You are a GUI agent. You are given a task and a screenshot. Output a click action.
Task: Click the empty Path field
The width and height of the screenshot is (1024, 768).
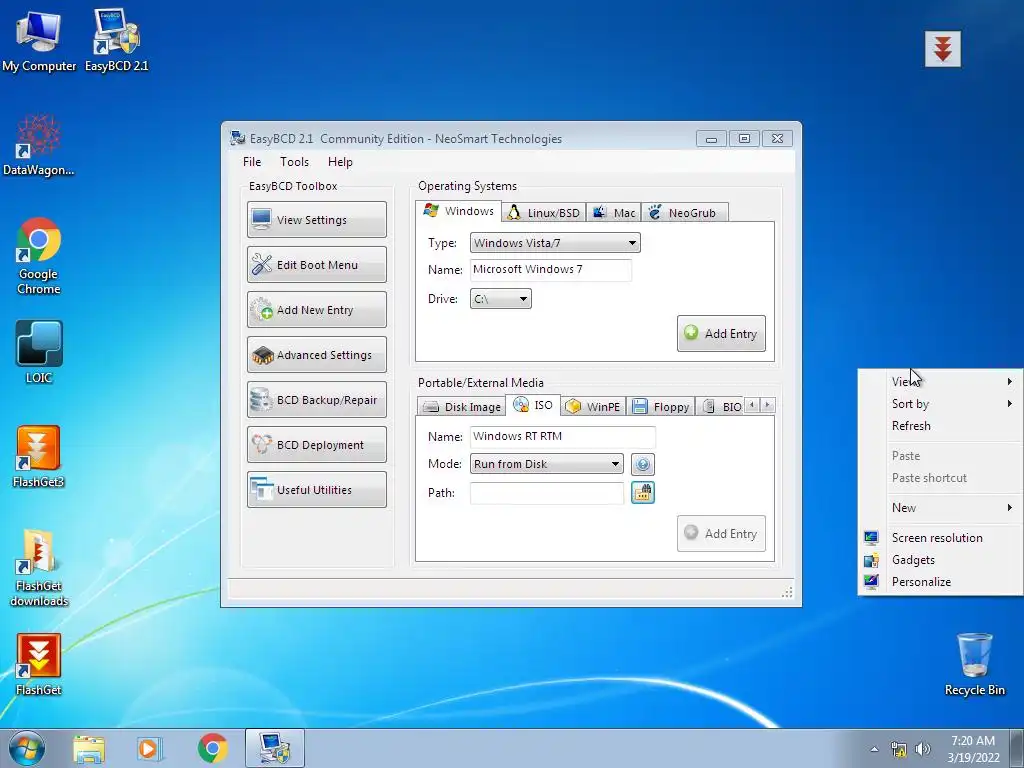pos(547,493)
